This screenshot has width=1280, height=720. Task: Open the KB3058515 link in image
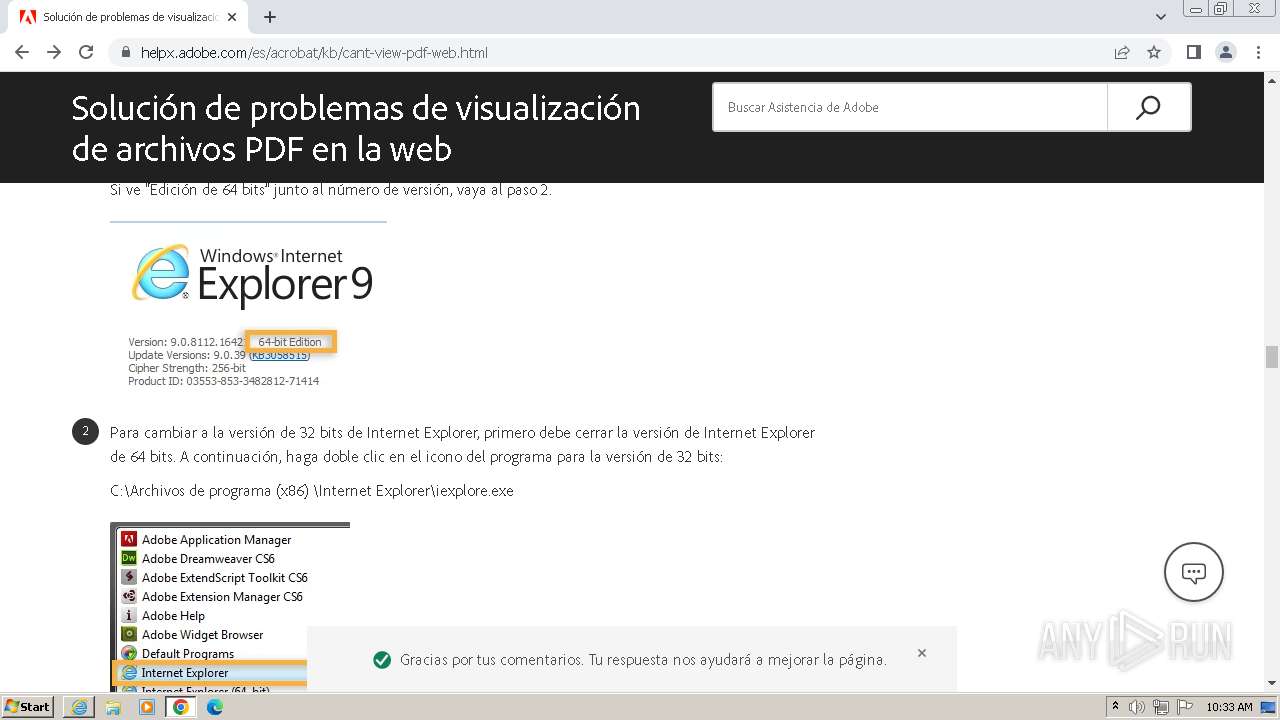point(280,355)
